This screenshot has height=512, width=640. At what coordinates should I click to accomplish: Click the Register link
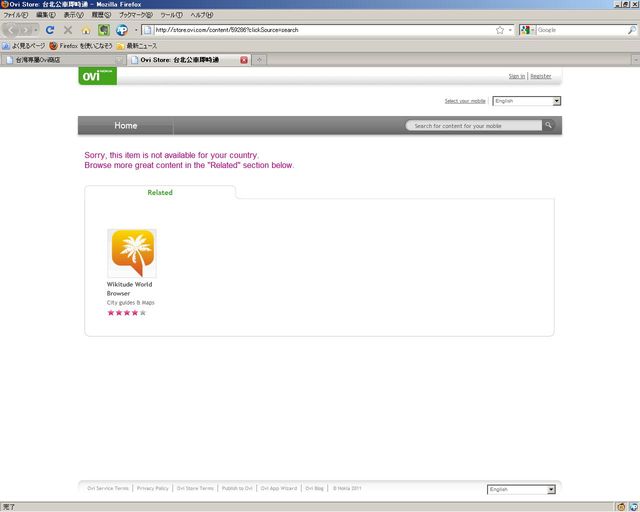[541, 76]
